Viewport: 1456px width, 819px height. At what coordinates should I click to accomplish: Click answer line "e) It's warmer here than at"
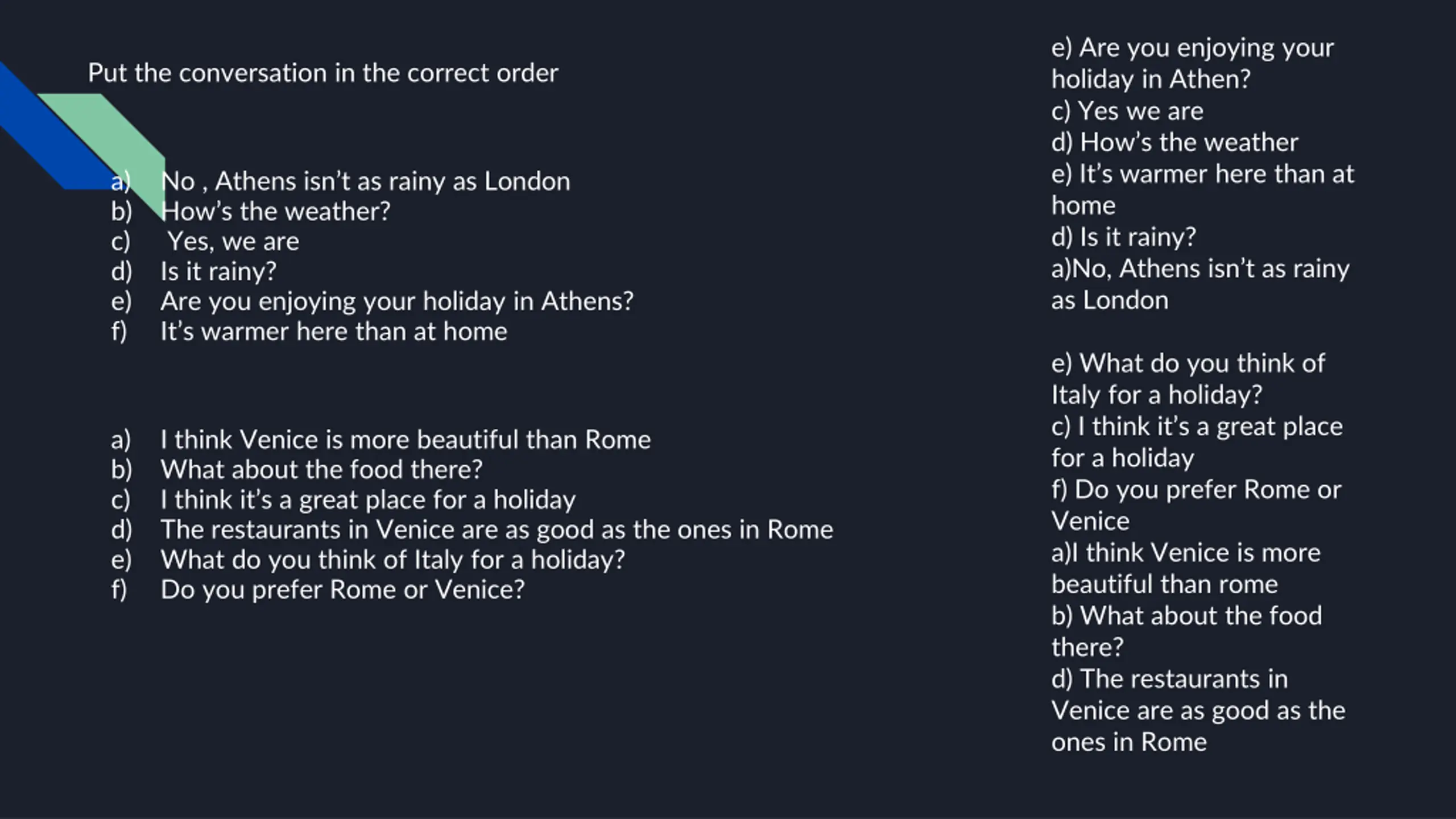click(1202, 174)
